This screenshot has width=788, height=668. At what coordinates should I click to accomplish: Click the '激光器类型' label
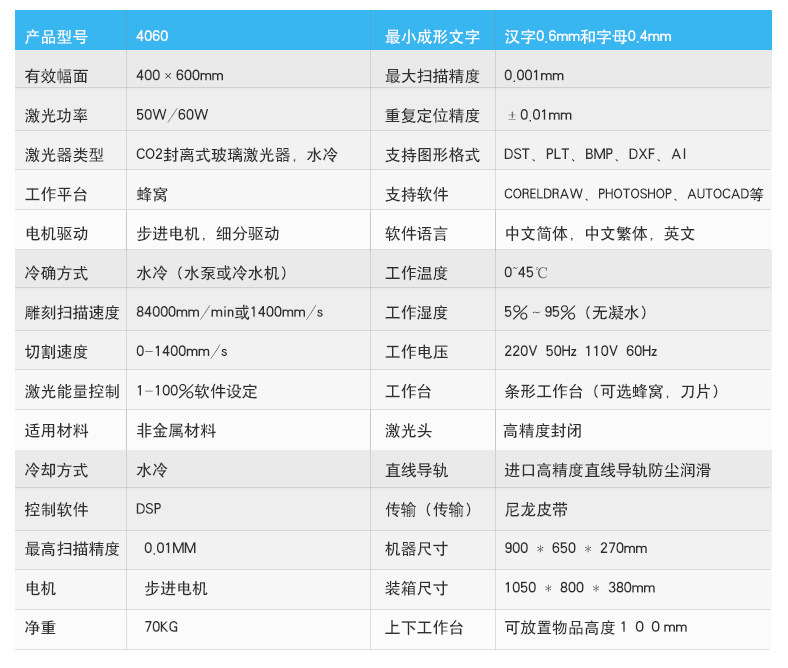(x=64, y=155)
